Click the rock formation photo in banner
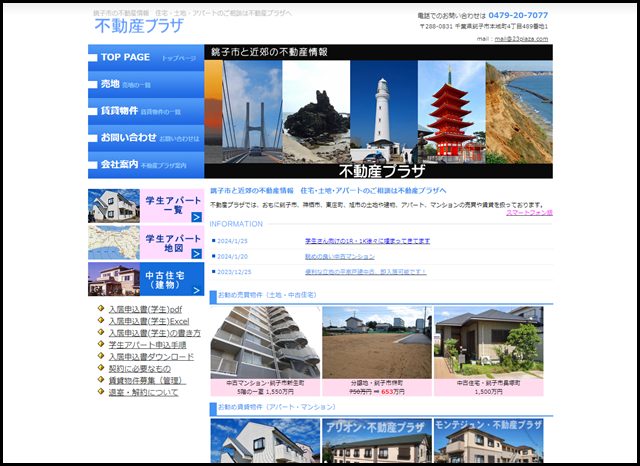This screenshot has width=640, height=466. point(316,112)
